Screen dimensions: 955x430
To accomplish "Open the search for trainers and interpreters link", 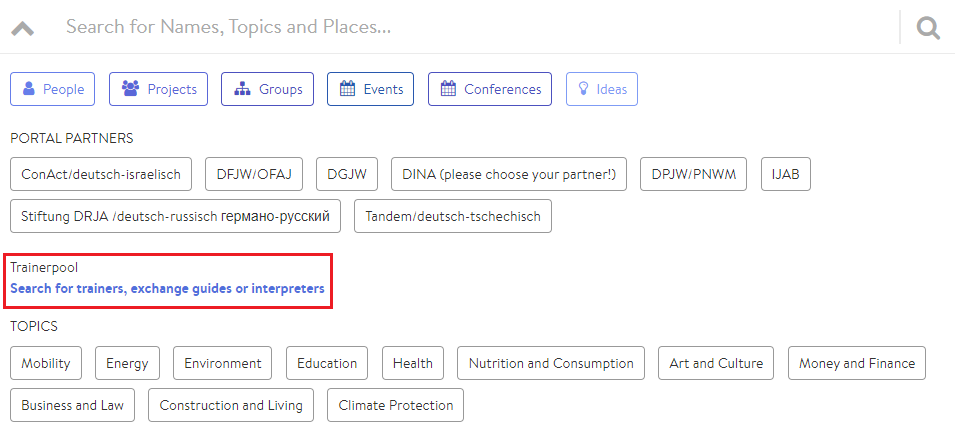I will point(167,288).
